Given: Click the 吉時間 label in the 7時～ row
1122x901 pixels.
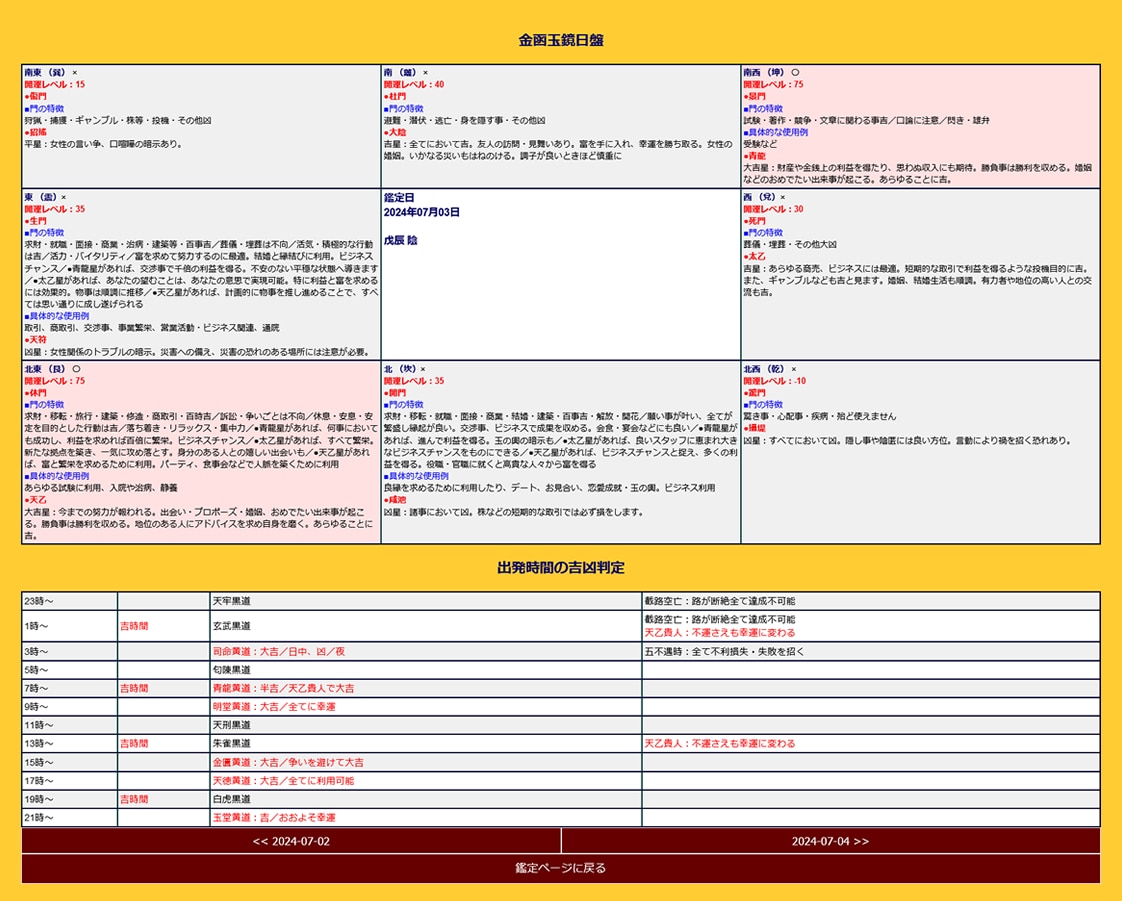Looking at the screenshot, I should pyautogui.click(x=134, y=688).
